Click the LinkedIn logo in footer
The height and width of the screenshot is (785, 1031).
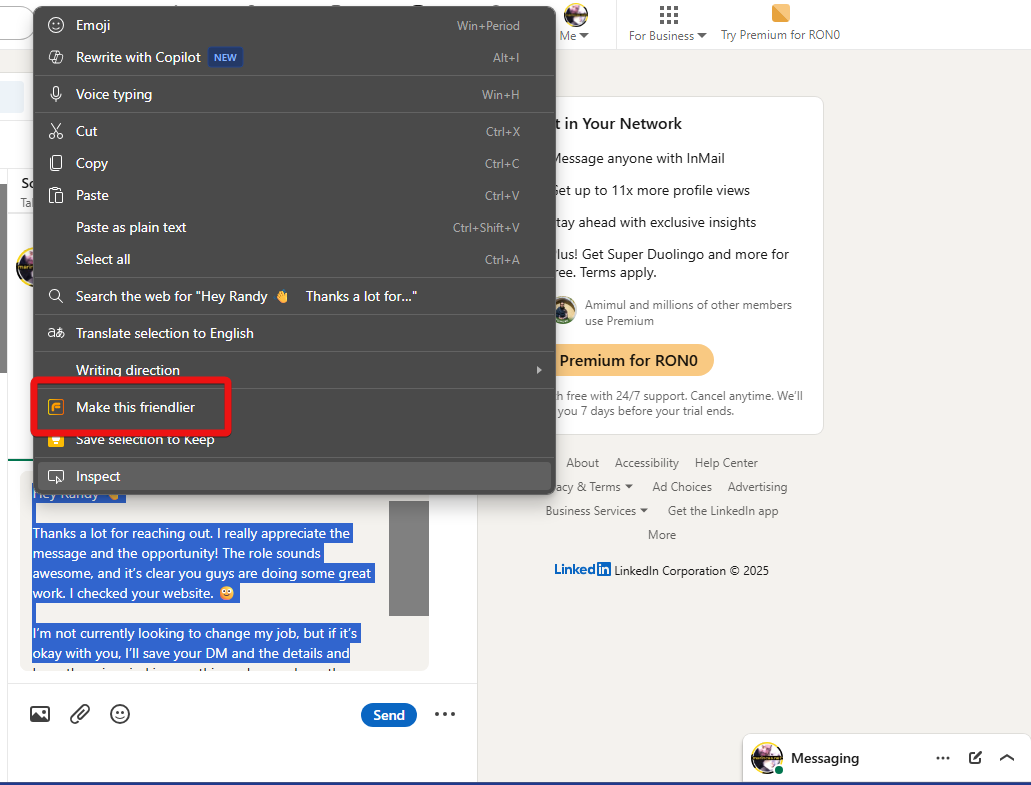(x=583, y=569)
